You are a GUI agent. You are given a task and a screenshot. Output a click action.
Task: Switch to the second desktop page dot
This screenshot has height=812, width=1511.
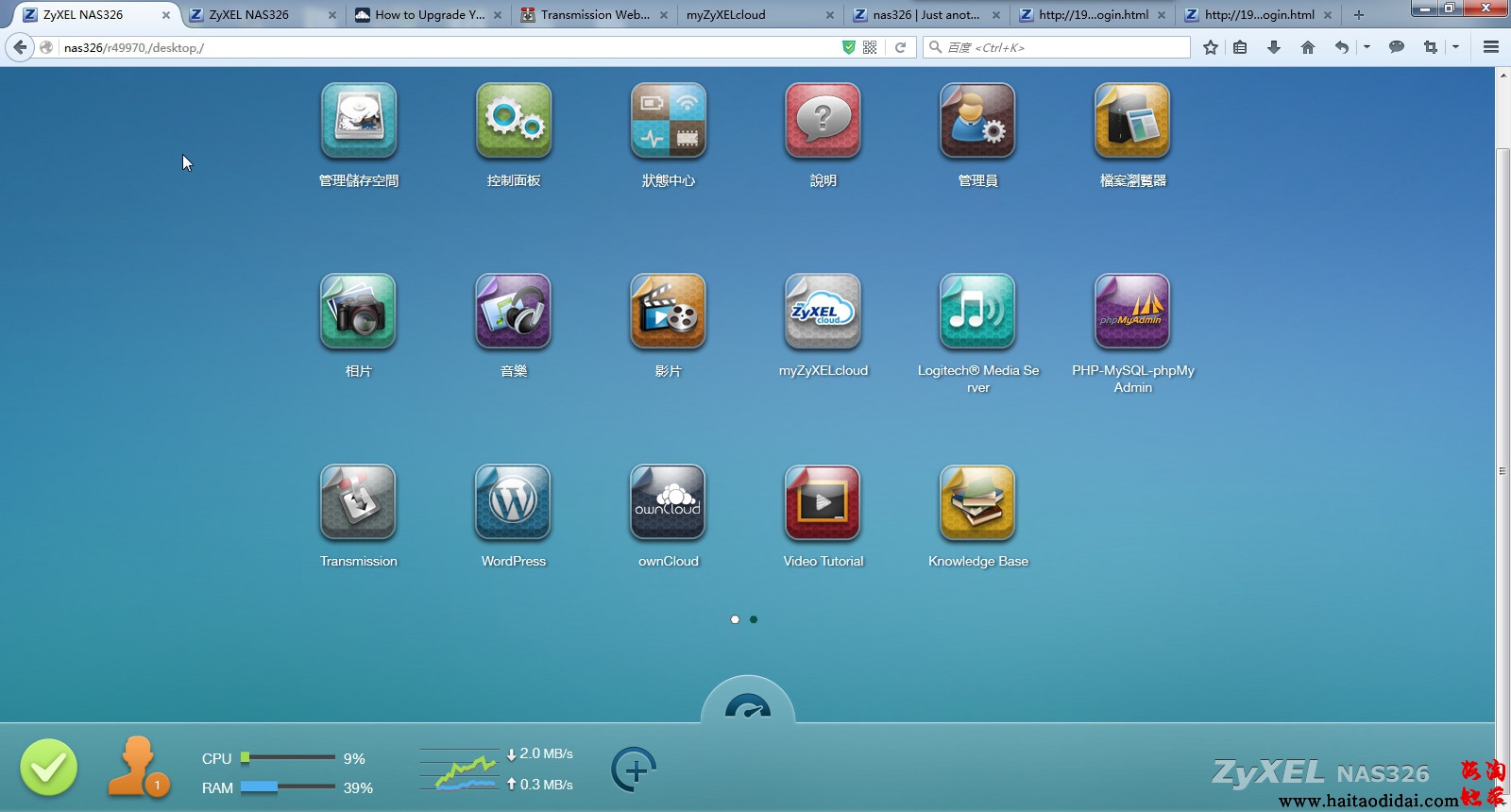[x=754, y=619]
